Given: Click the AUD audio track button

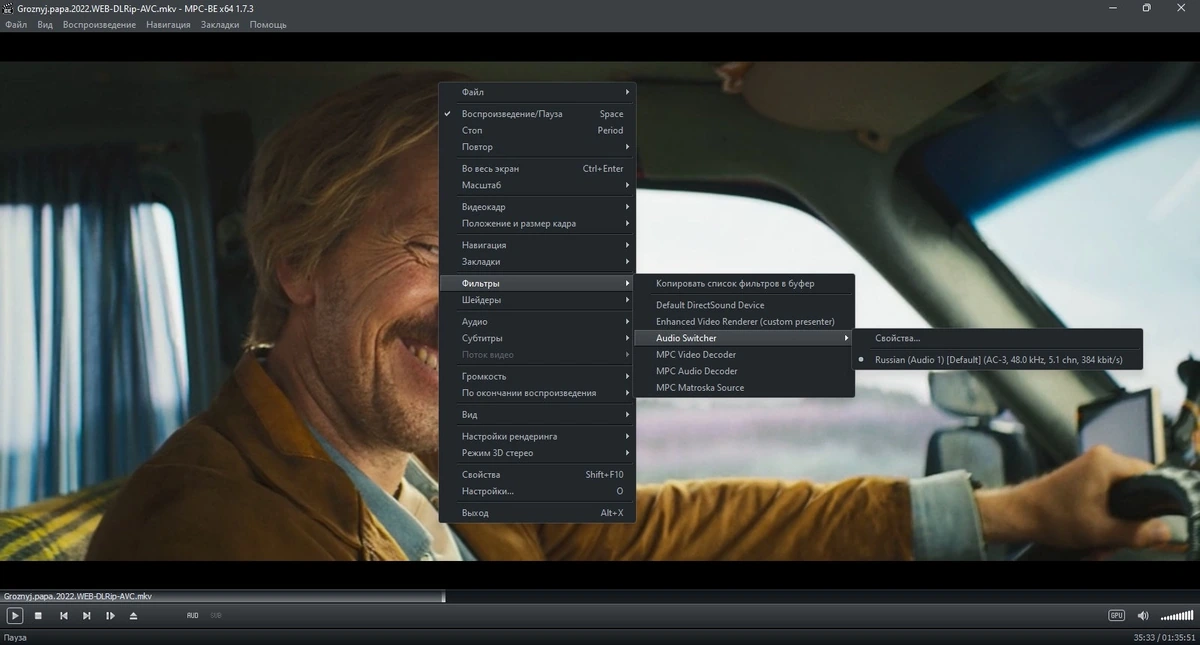Looking at the screenshot, I should click(x=193, y=616).
